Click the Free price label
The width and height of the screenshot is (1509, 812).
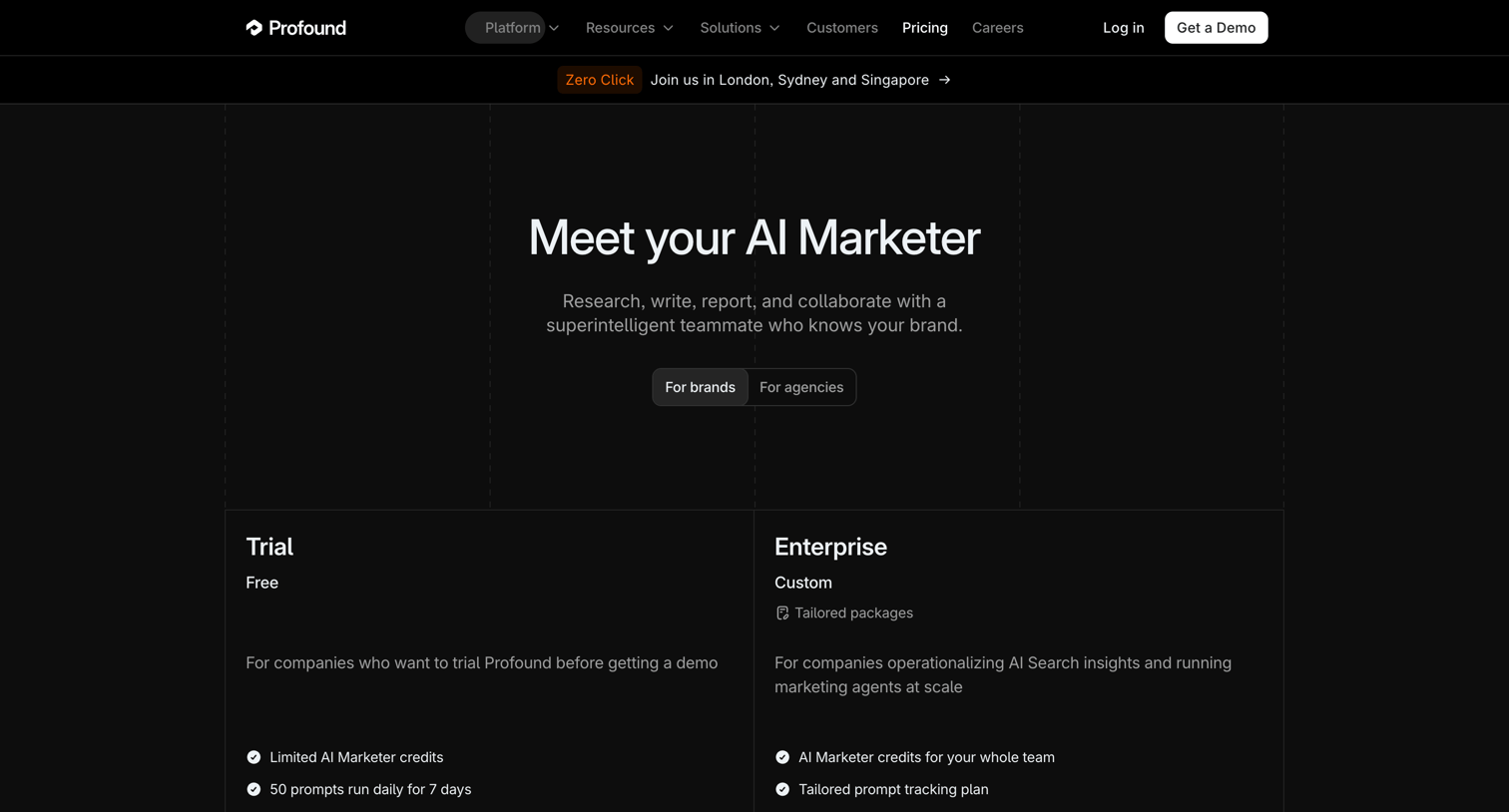tap(262, 583)
